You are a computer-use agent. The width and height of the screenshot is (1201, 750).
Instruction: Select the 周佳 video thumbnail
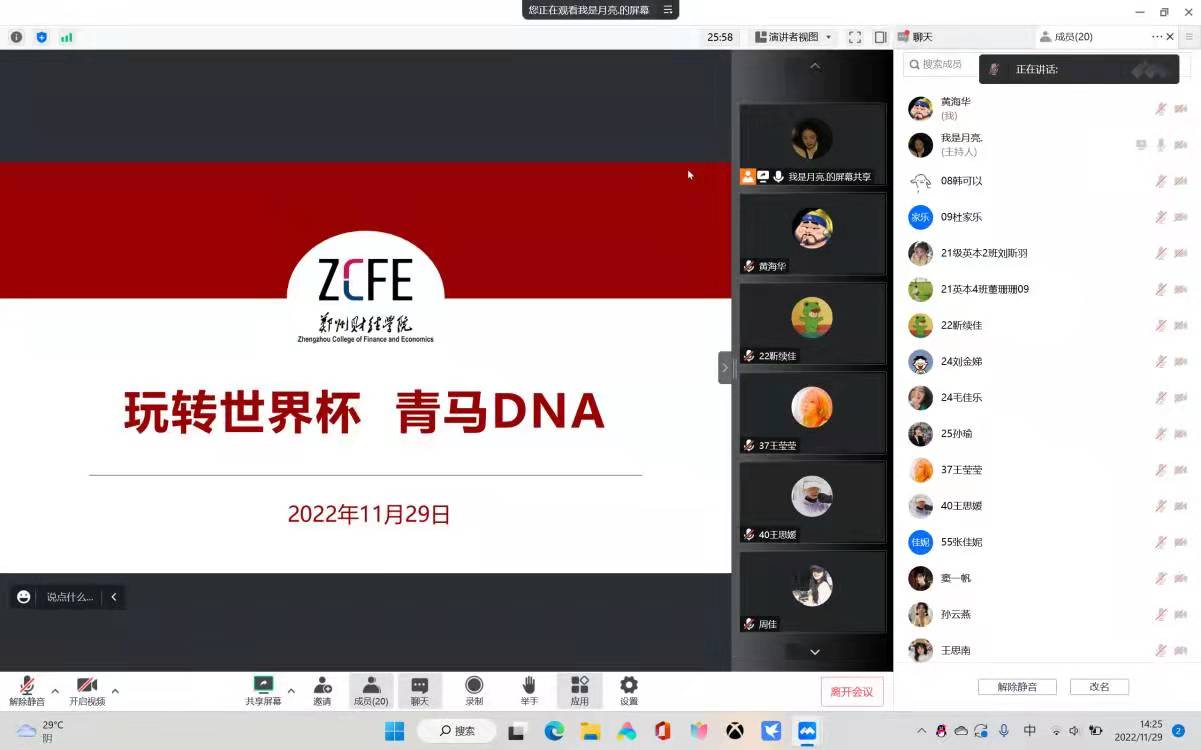[x=812, y=592]
